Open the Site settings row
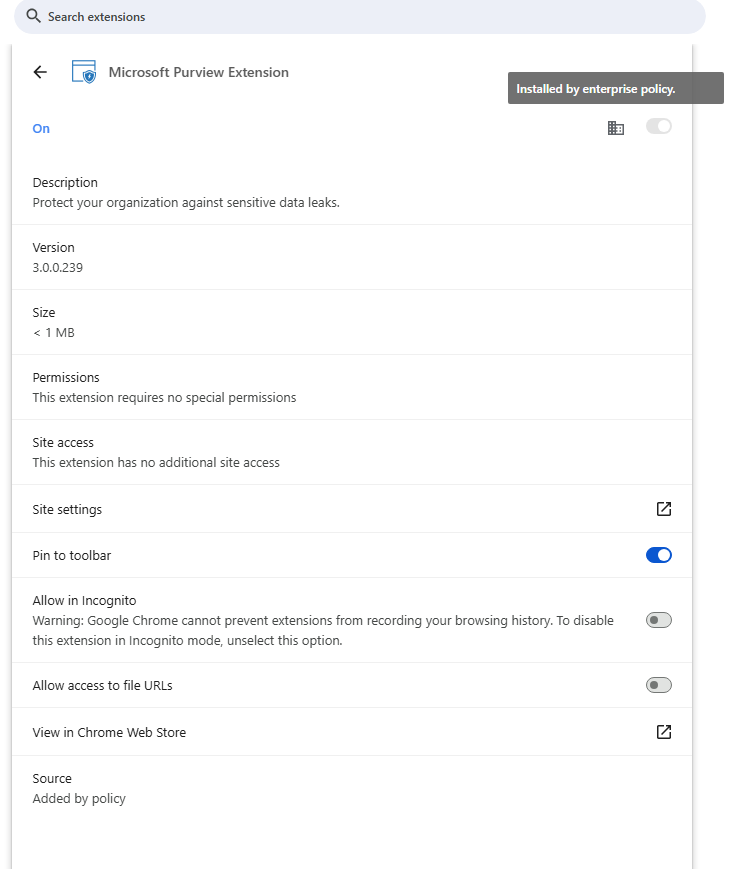Screen dimensions: 730x869 (x=352, y=509)
